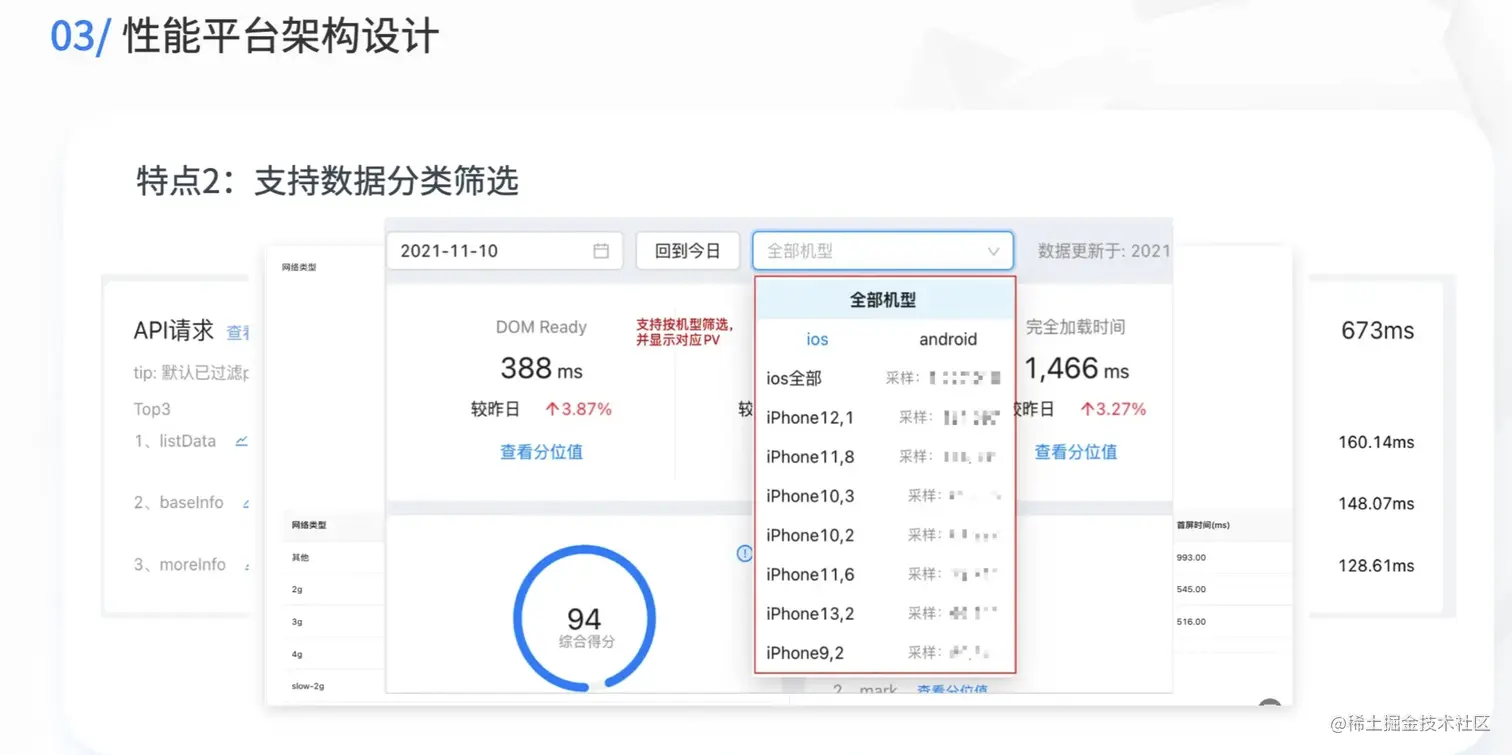Viewport: 1512px width, 755px height.
Task: Select the 4g network type row
Action: (334, 654)
